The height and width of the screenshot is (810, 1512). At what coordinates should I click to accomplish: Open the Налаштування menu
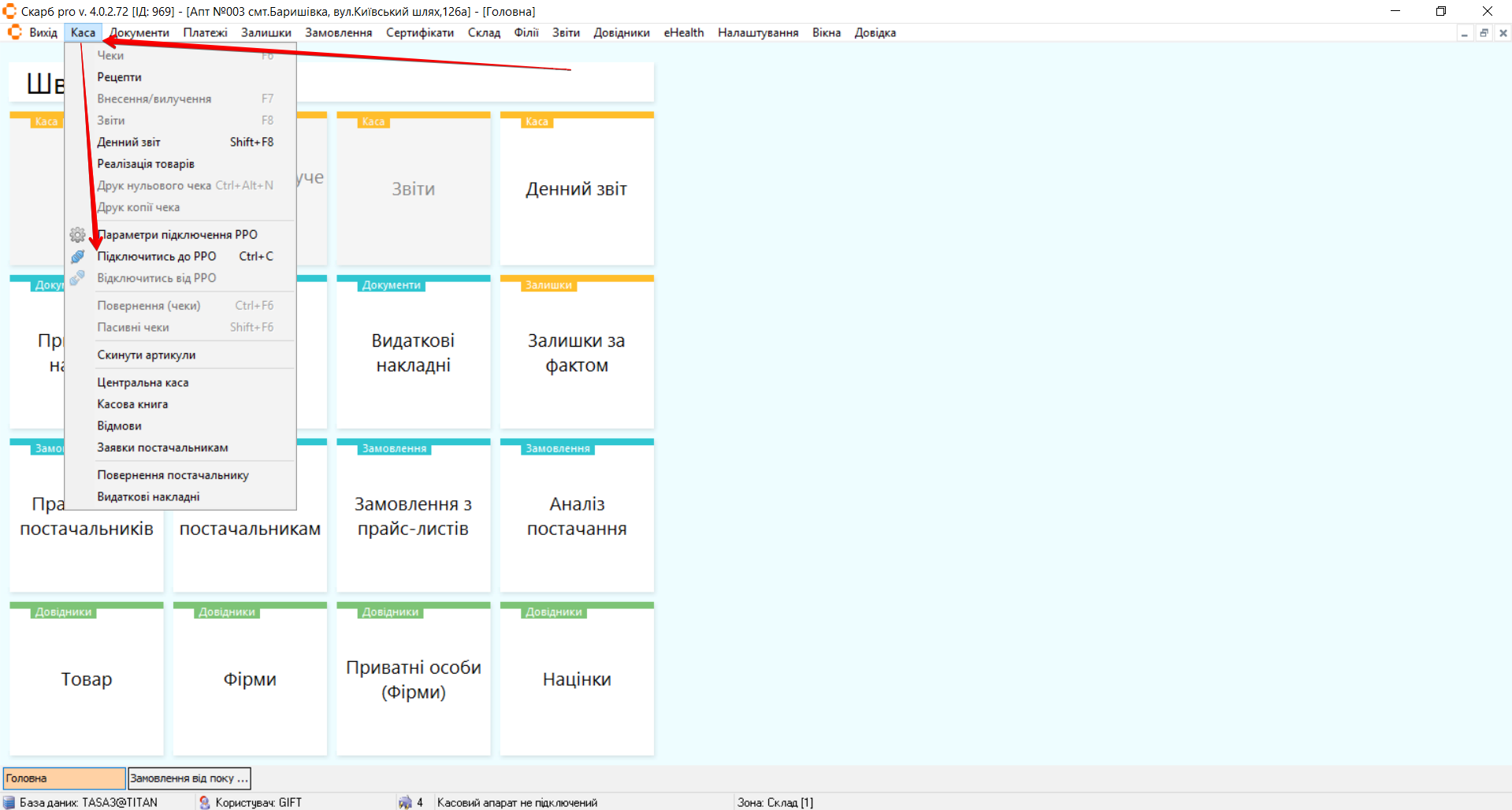pos(757,32)
